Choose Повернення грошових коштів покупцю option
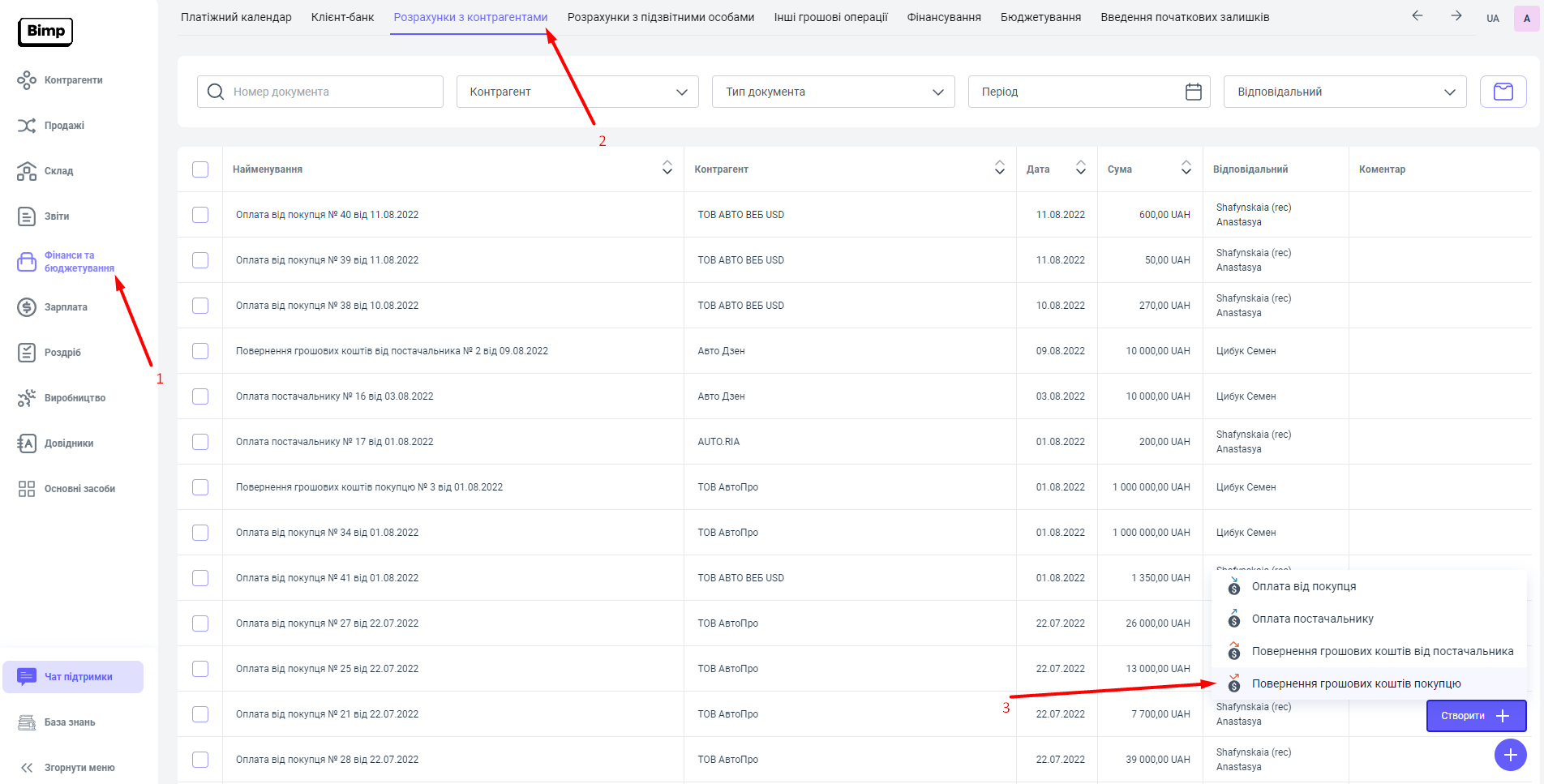 point(1356,683)
